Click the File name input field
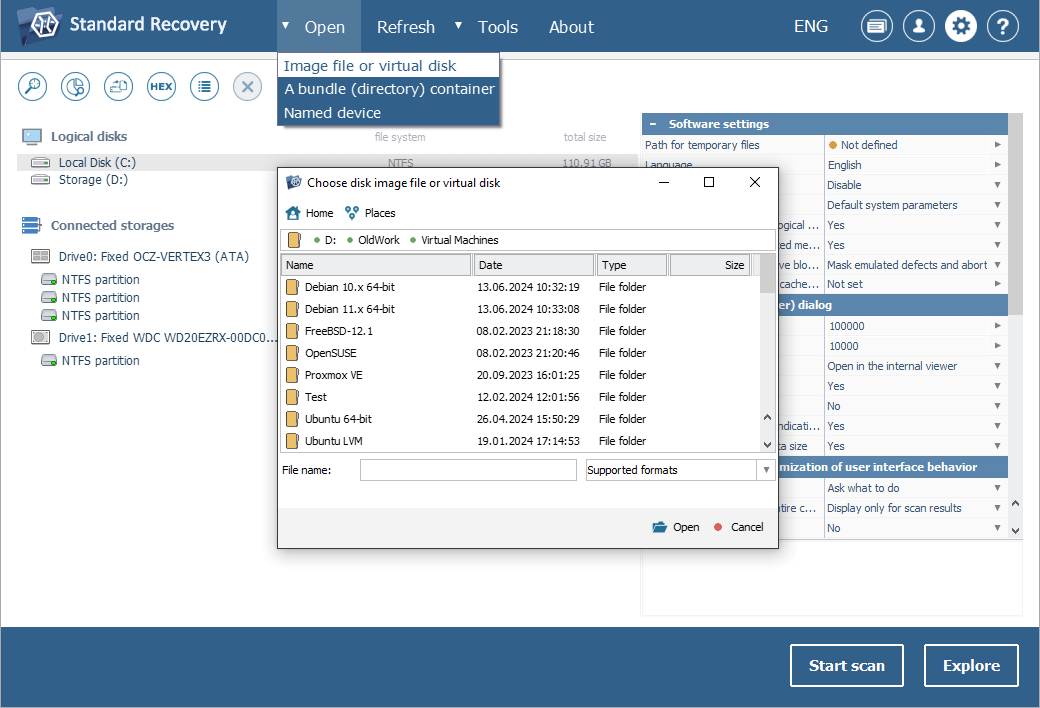This screenshot has height=708, width=1040. pyautogui.click(x=468, y=470)
